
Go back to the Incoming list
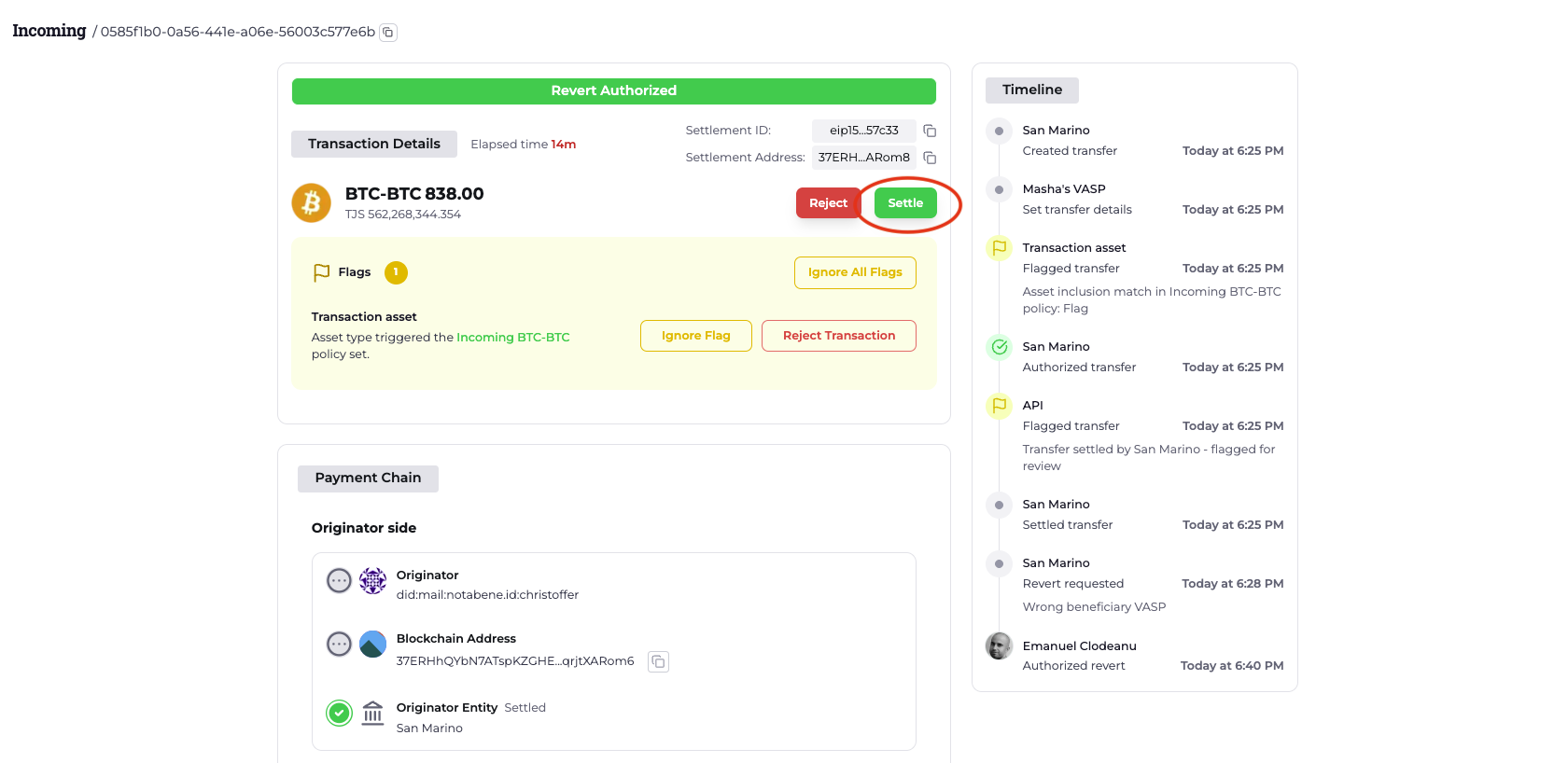(49, 31)
